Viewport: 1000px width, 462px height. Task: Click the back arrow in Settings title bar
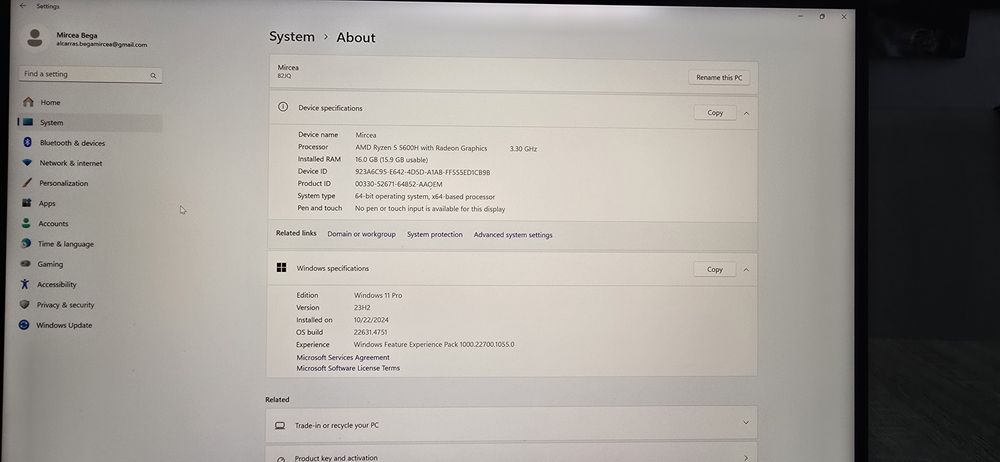[23, 6]
